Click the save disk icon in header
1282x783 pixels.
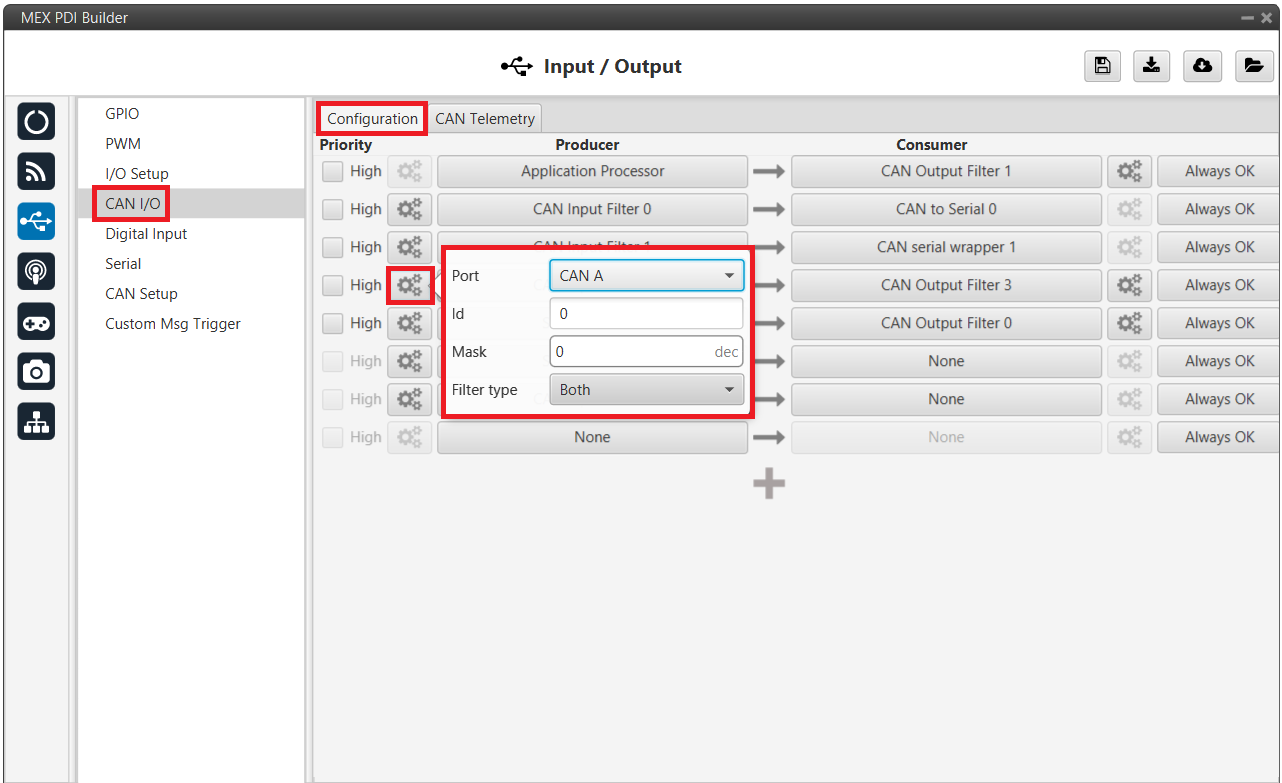pos(1102,66)
